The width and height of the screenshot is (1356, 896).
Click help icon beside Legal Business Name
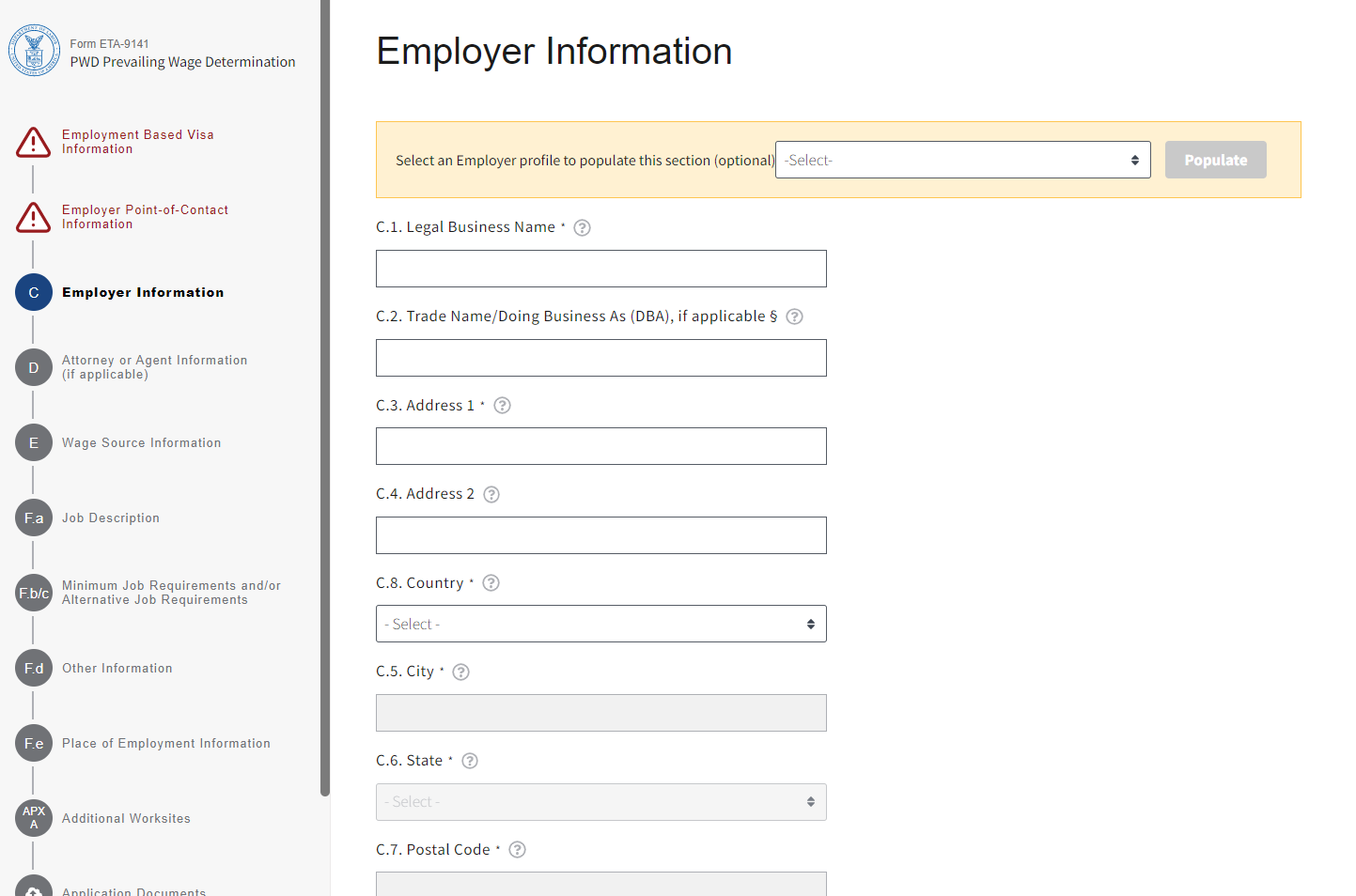click(x=582, y=228)
